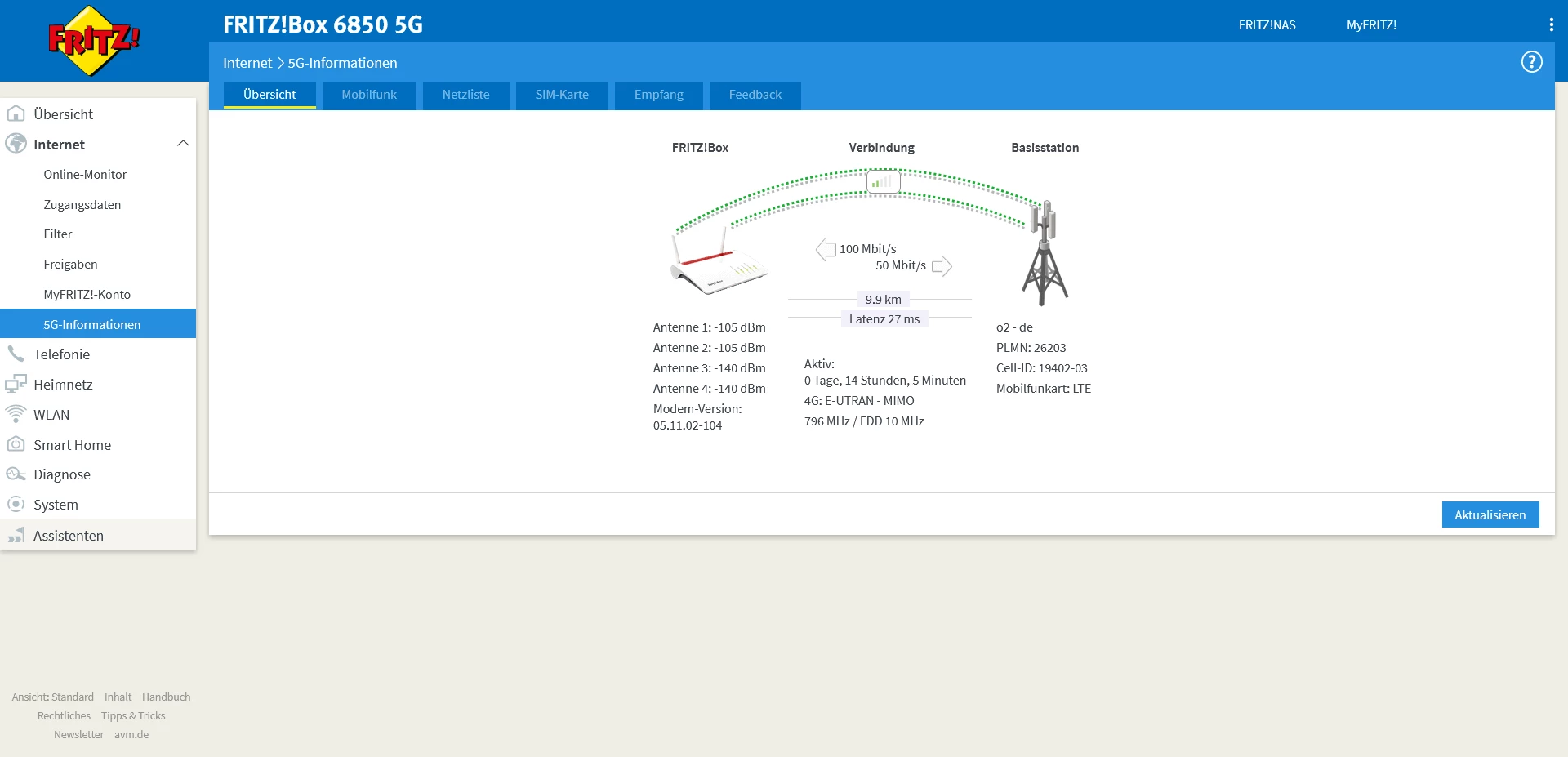Click Ansicht: Standard footer link
The image size is (1568, 757).
[x=53, y=697]
